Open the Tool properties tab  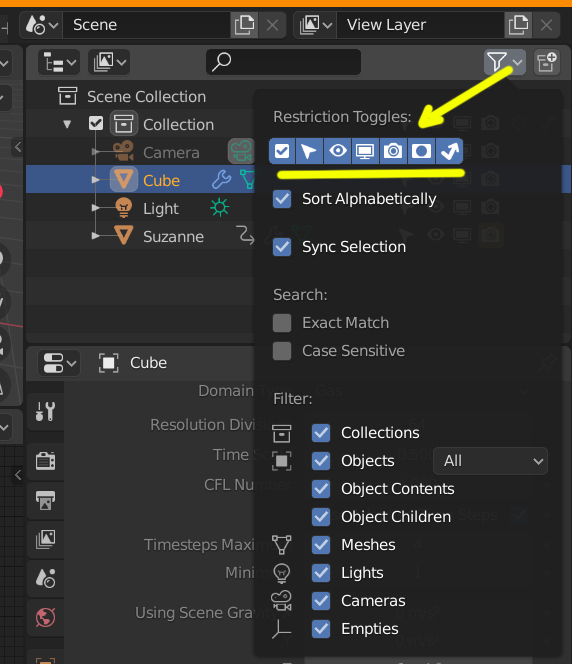(x=45, y=411)
